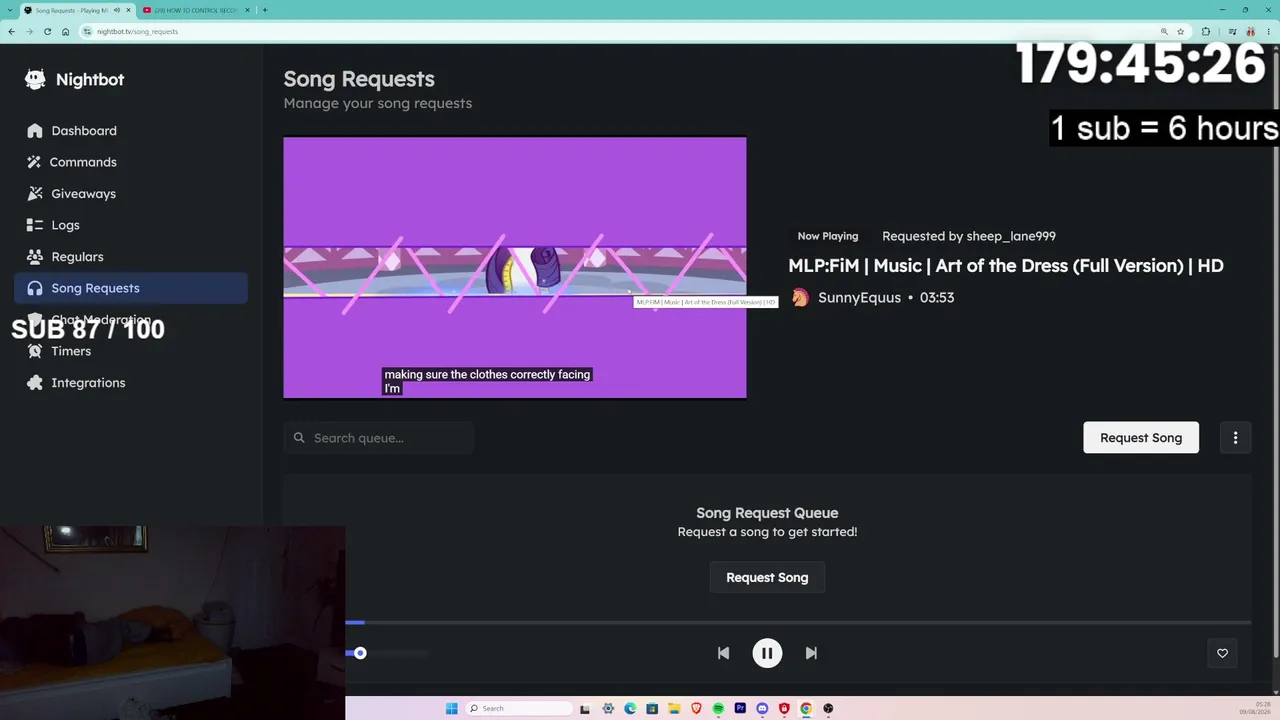Open the Chrome three-dot menu
The width and height of the screenshot is (1280, 720).
pos(1268,31)
